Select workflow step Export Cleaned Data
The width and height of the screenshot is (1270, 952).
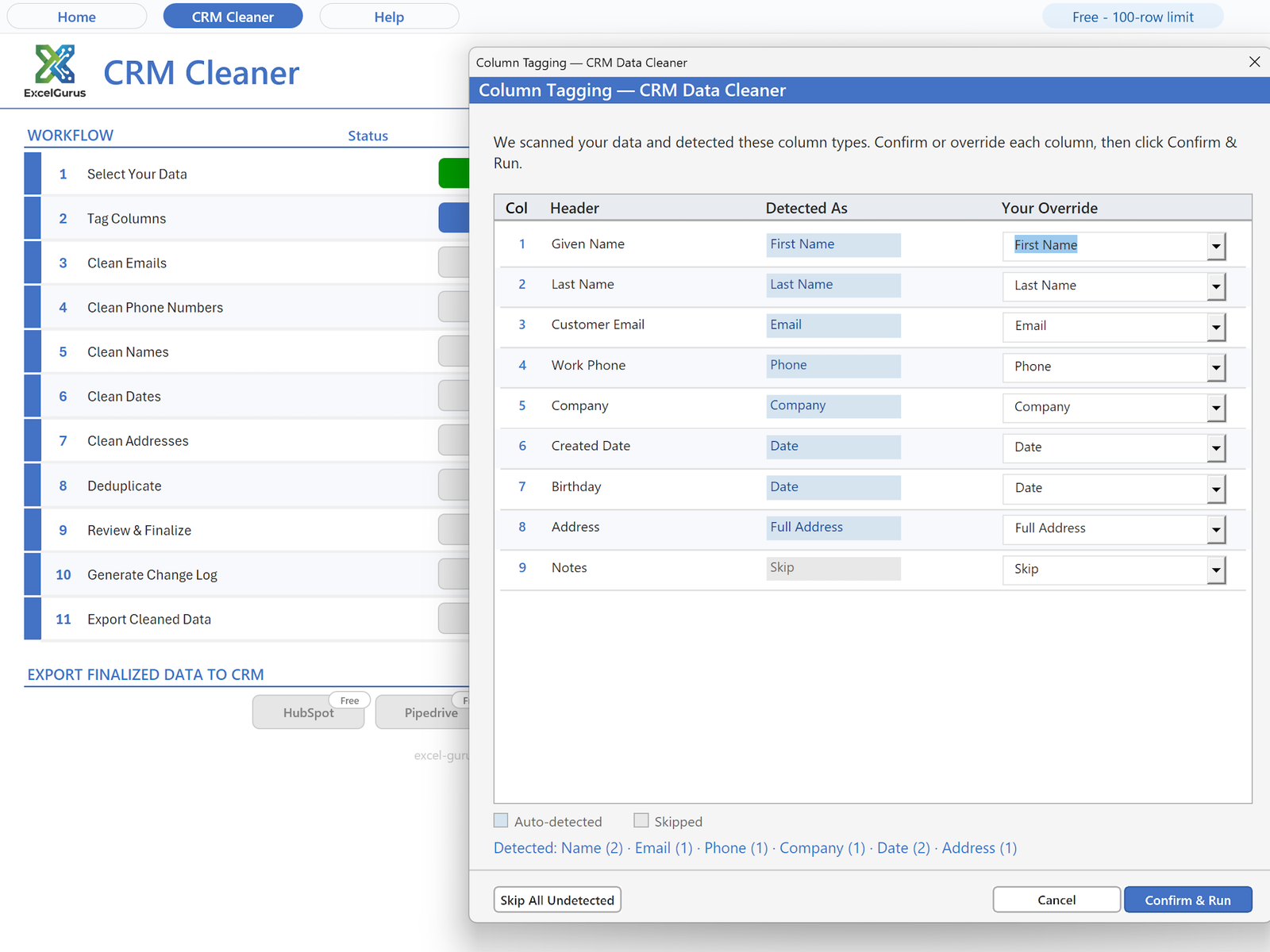(x=246, y=619)
